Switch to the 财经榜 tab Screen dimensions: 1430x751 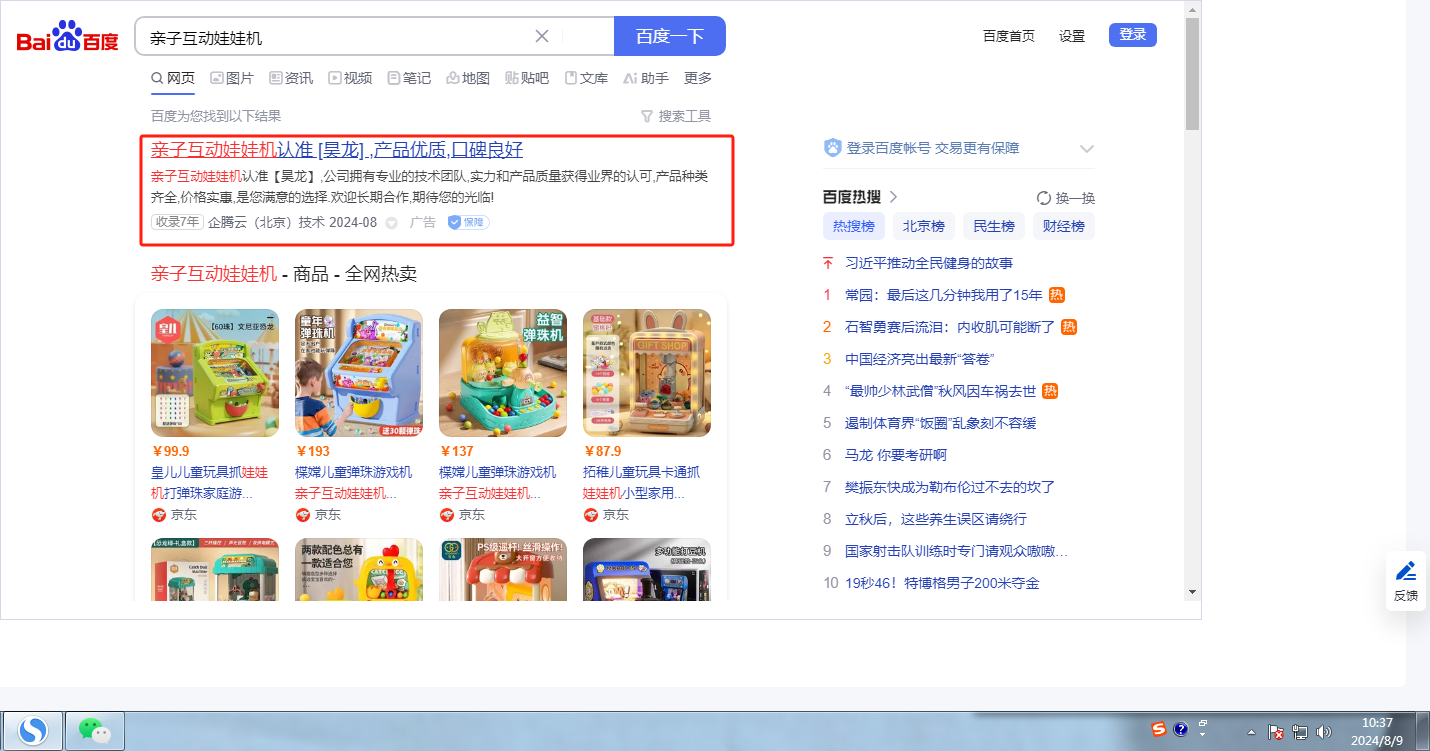(x=1064, y=226)
